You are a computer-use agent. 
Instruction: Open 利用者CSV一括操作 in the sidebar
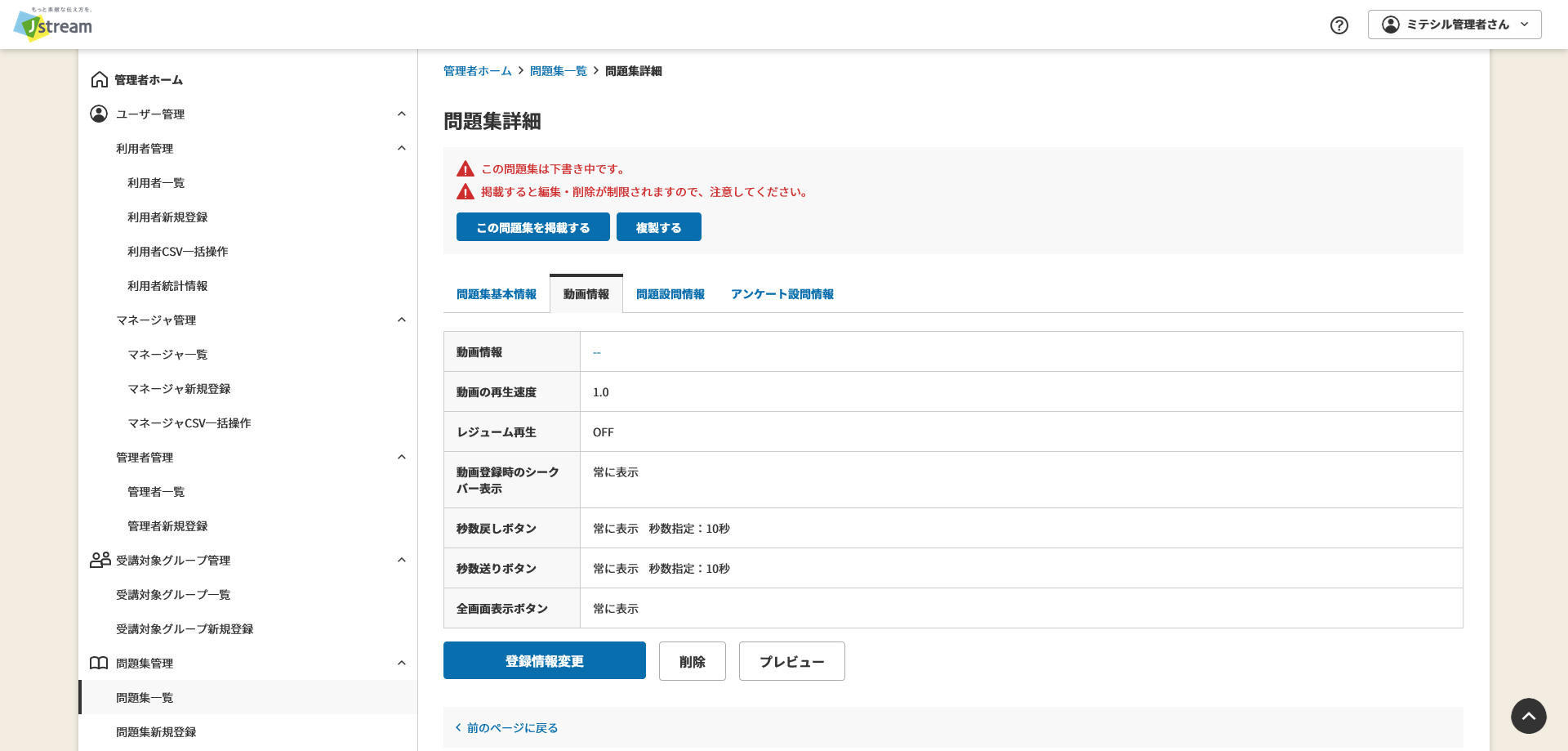pyautogui.click(x=178, y=252)
